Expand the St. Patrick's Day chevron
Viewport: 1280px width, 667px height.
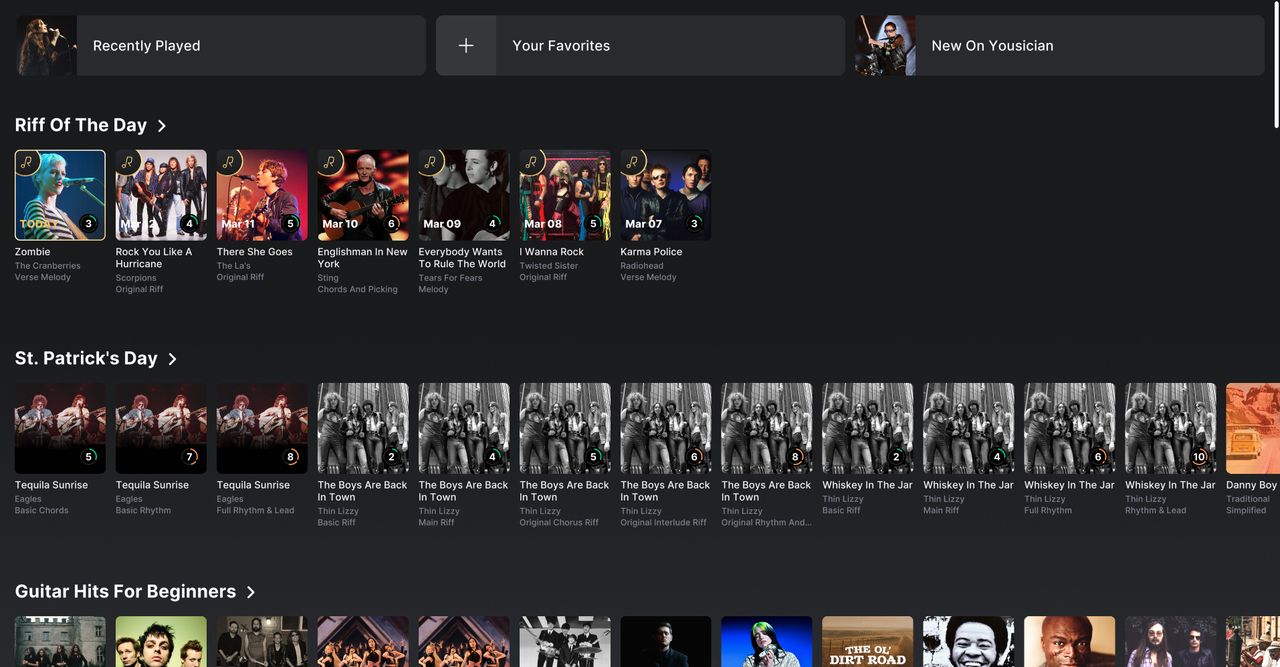172,358
